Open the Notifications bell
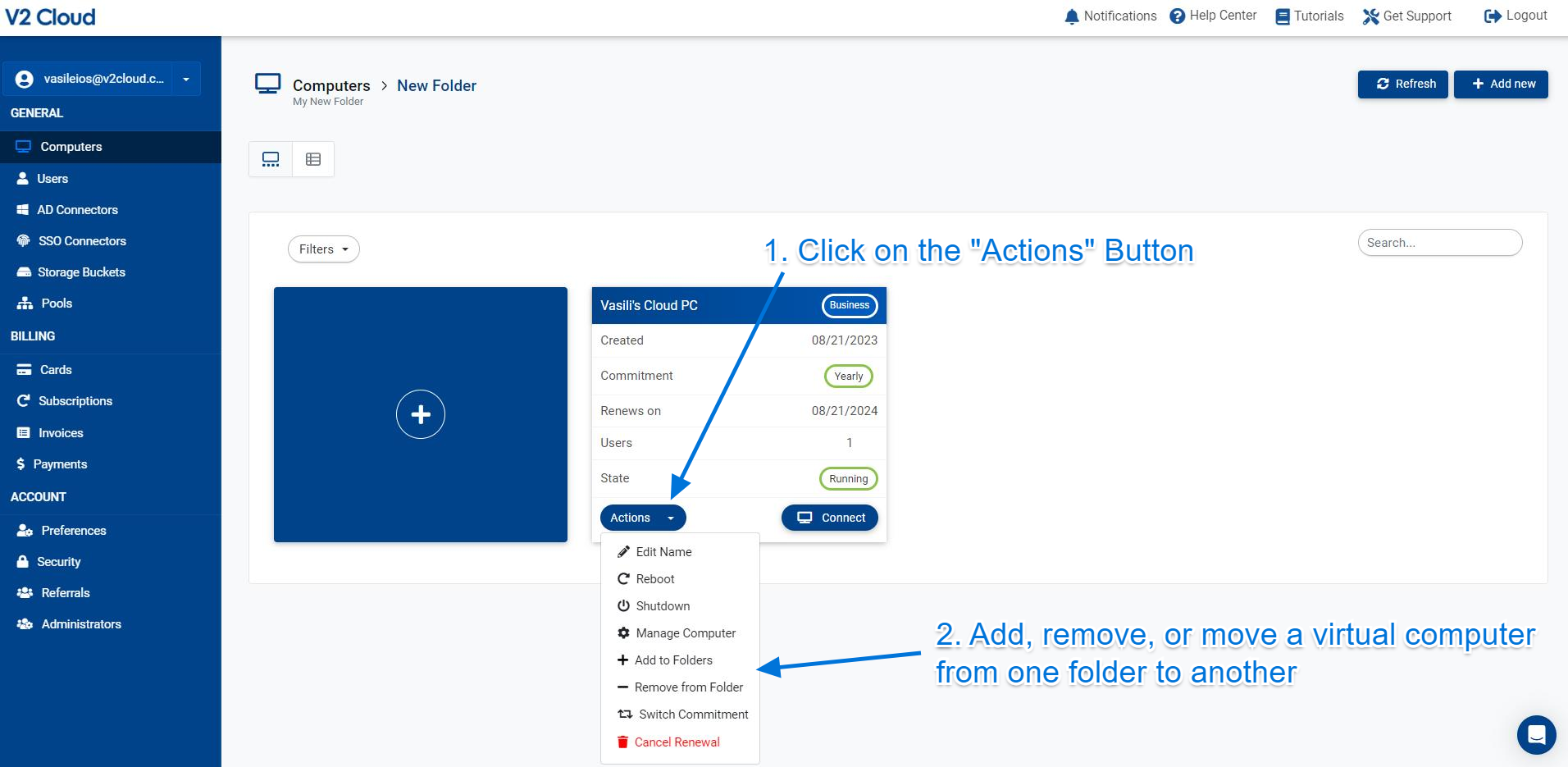The height and width of the screenshot is (767, 1568). [1110, 16]
